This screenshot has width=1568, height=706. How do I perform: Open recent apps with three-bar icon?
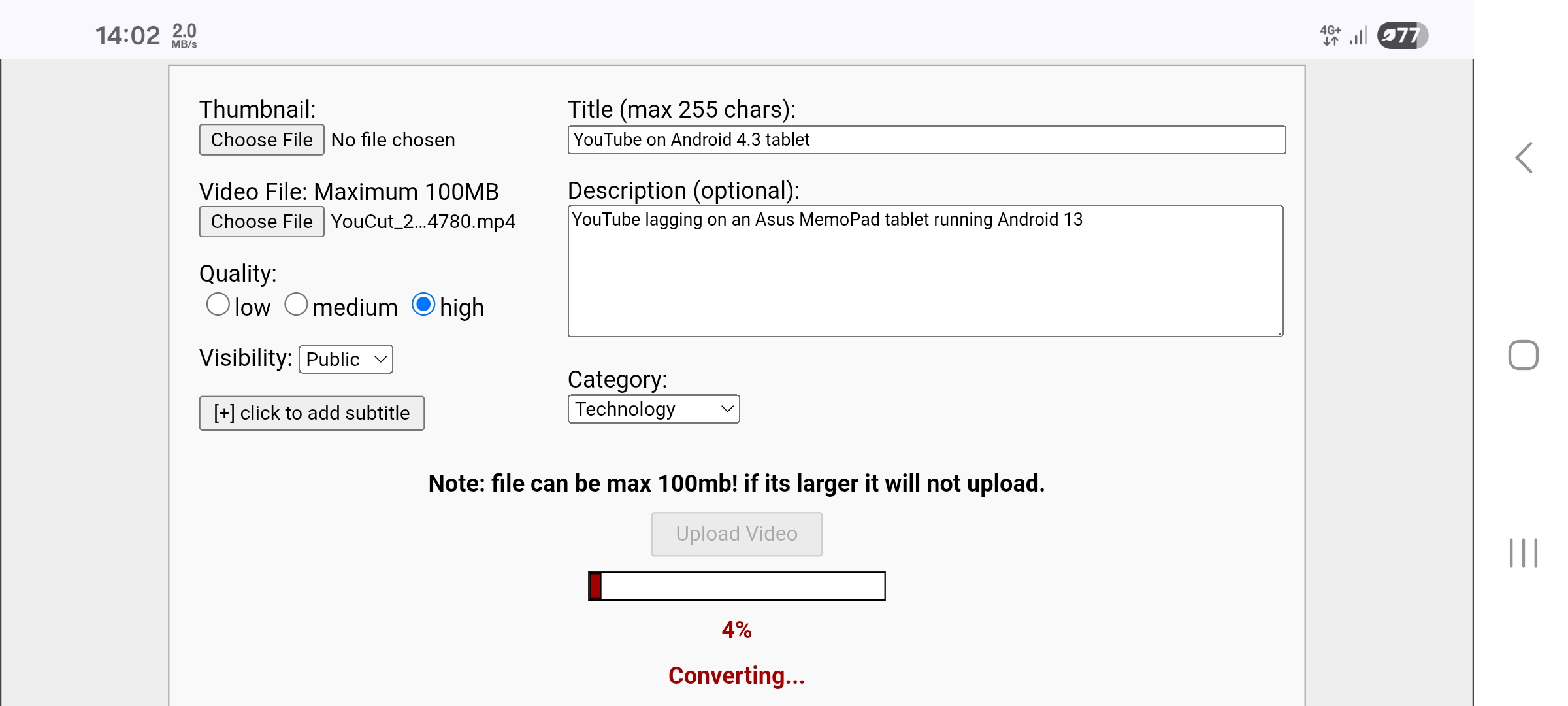[x=1523, y=553]
